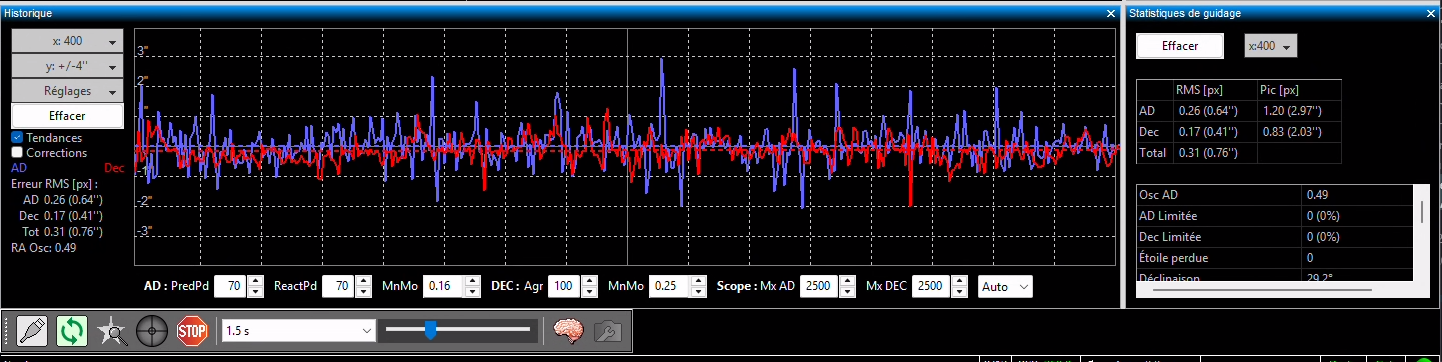Image resolution: width=1442 pixels, height=362 pixels.
Task: Click the green loop exposures icon
Action: point(71,330)
